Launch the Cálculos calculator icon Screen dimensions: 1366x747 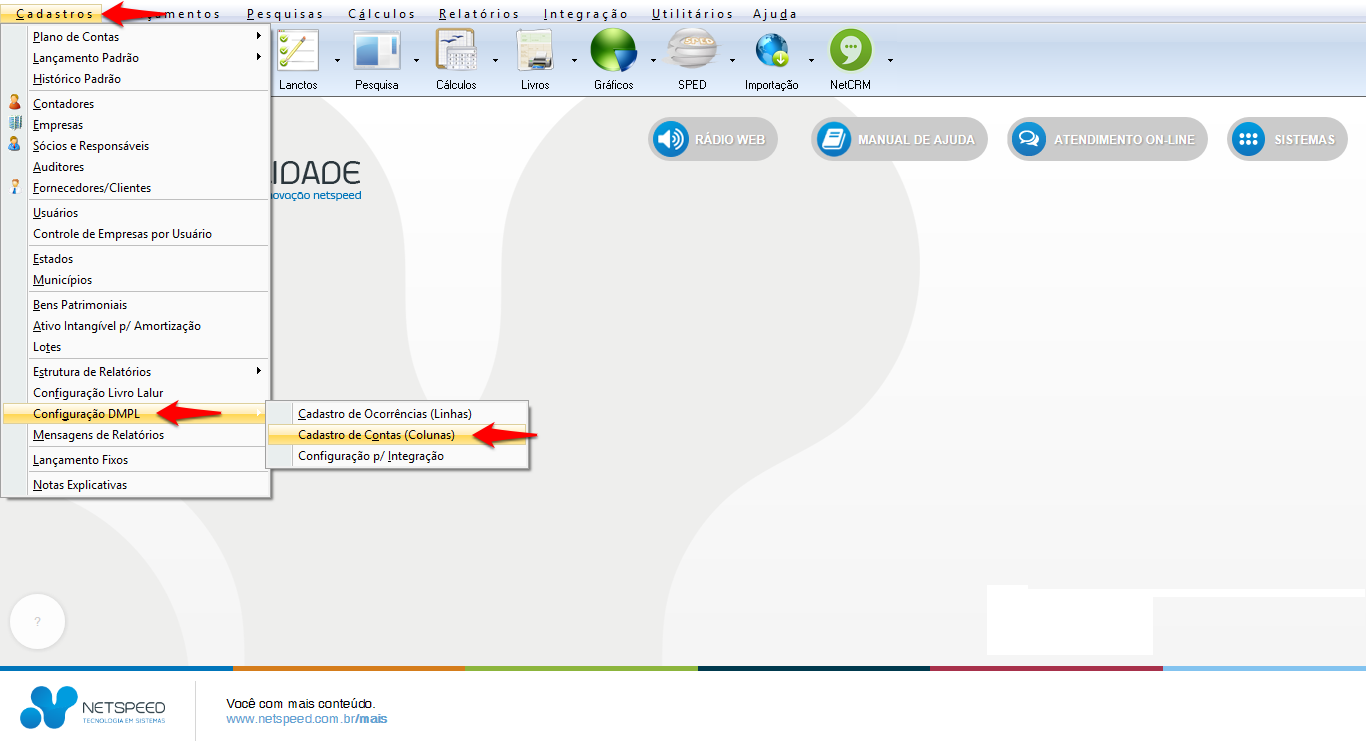456,50
